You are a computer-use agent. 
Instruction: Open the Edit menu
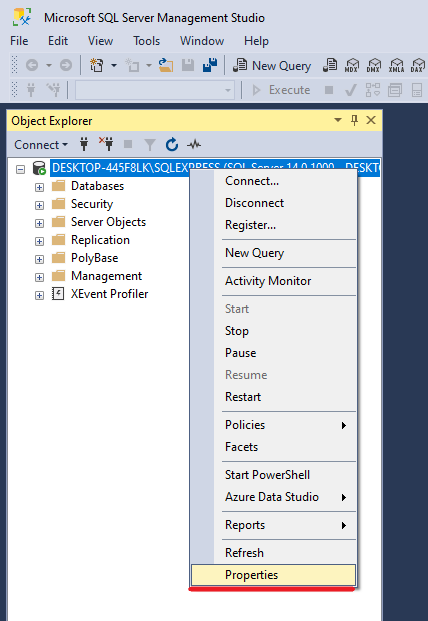[58, 41]
